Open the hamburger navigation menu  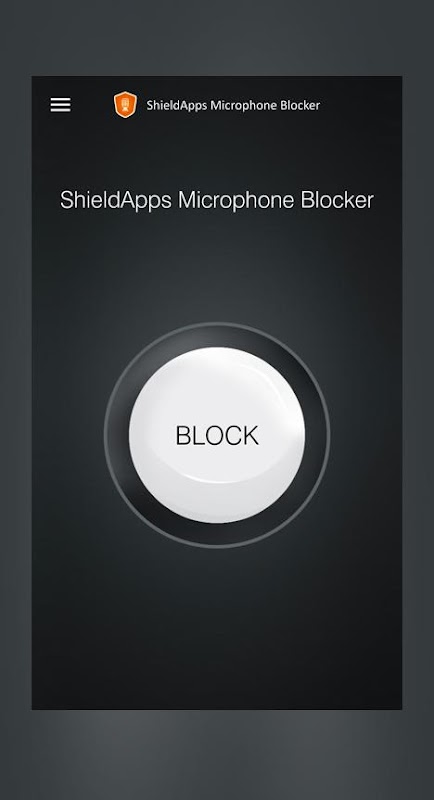(x=60, y=105)
